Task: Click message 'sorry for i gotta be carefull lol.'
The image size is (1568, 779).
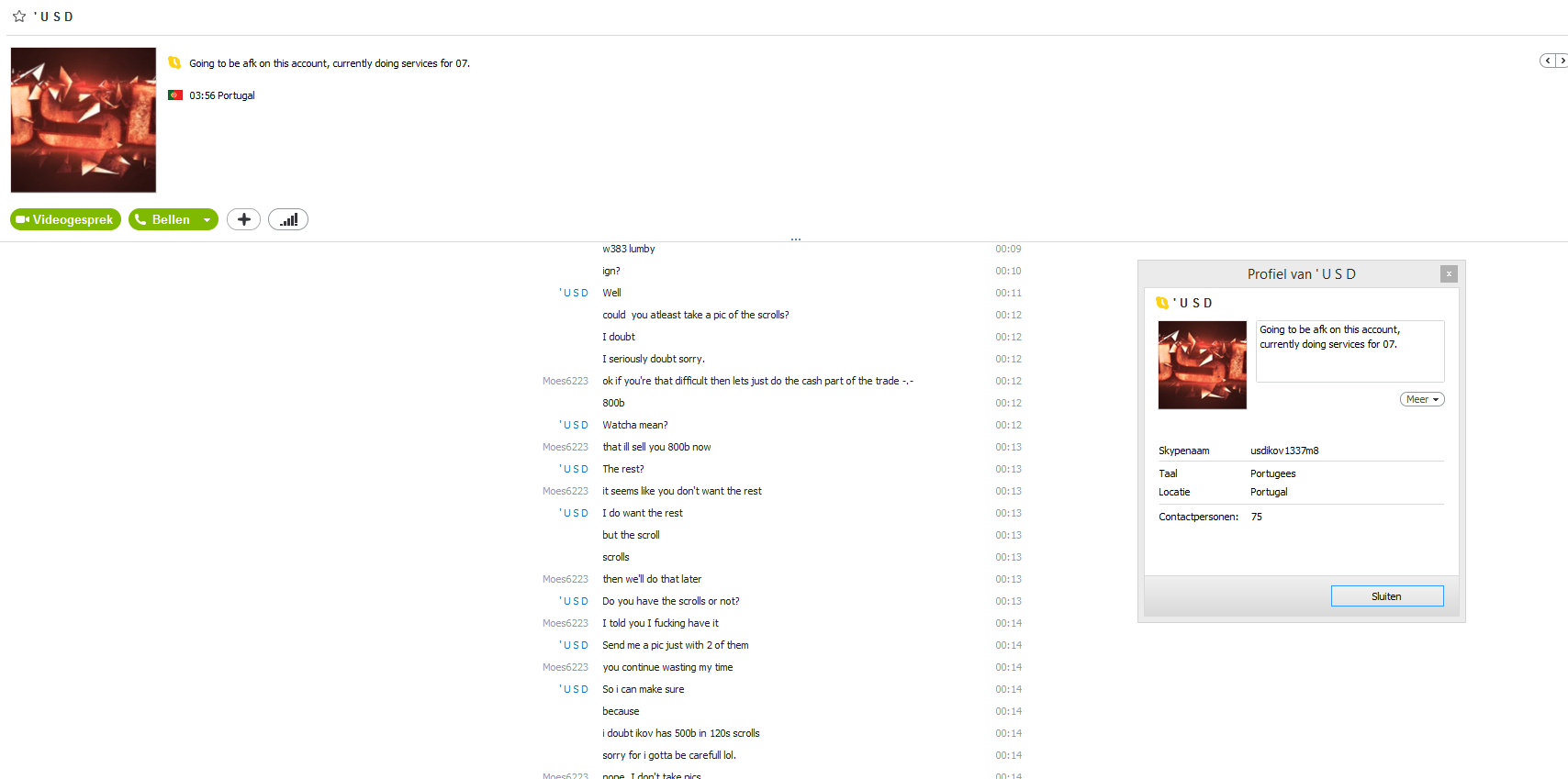Action: tap(669, 755)
